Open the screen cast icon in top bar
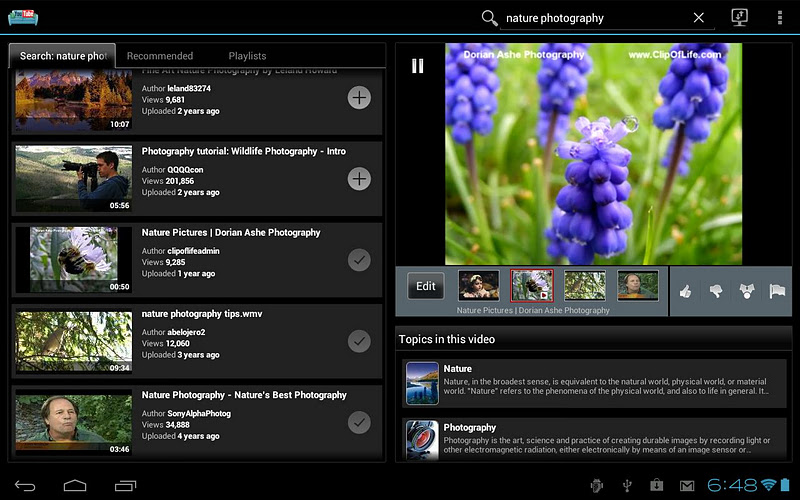800x500 pixels. tap(740, 18)
